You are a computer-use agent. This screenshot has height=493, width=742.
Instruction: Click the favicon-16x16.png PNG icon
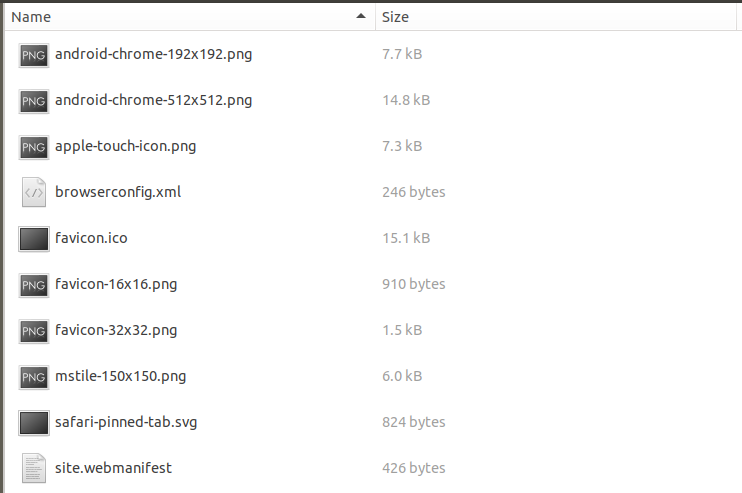click(34, 285)
